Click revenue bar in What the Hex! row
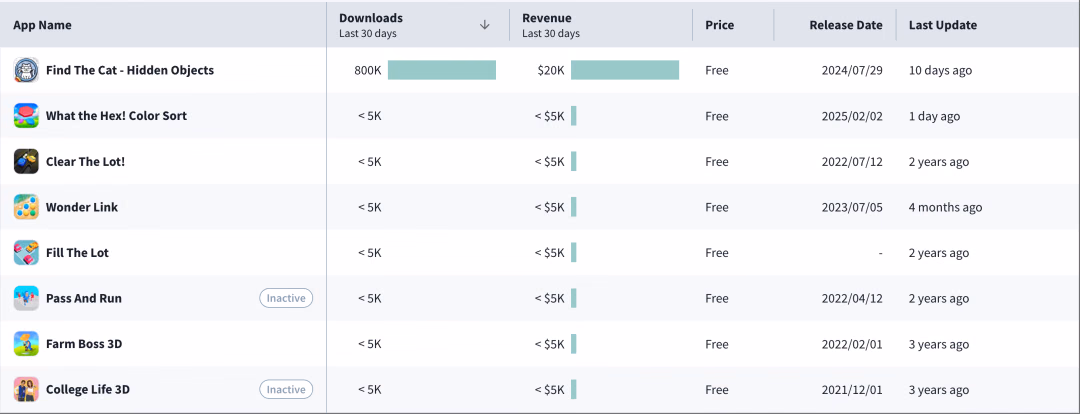1080x414 pixels. point(574,116)
